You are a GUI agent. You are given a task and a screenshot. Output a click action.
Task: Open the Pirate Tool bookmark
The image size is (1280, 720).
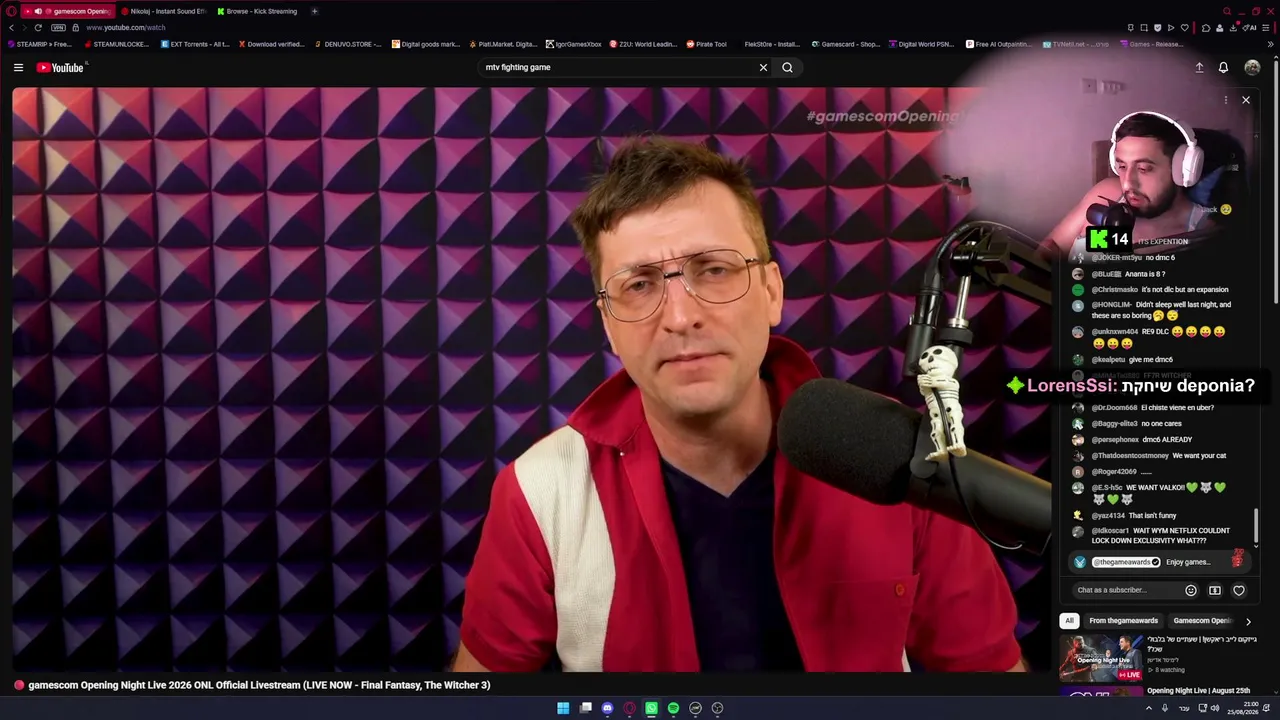[x=706, y=44]
